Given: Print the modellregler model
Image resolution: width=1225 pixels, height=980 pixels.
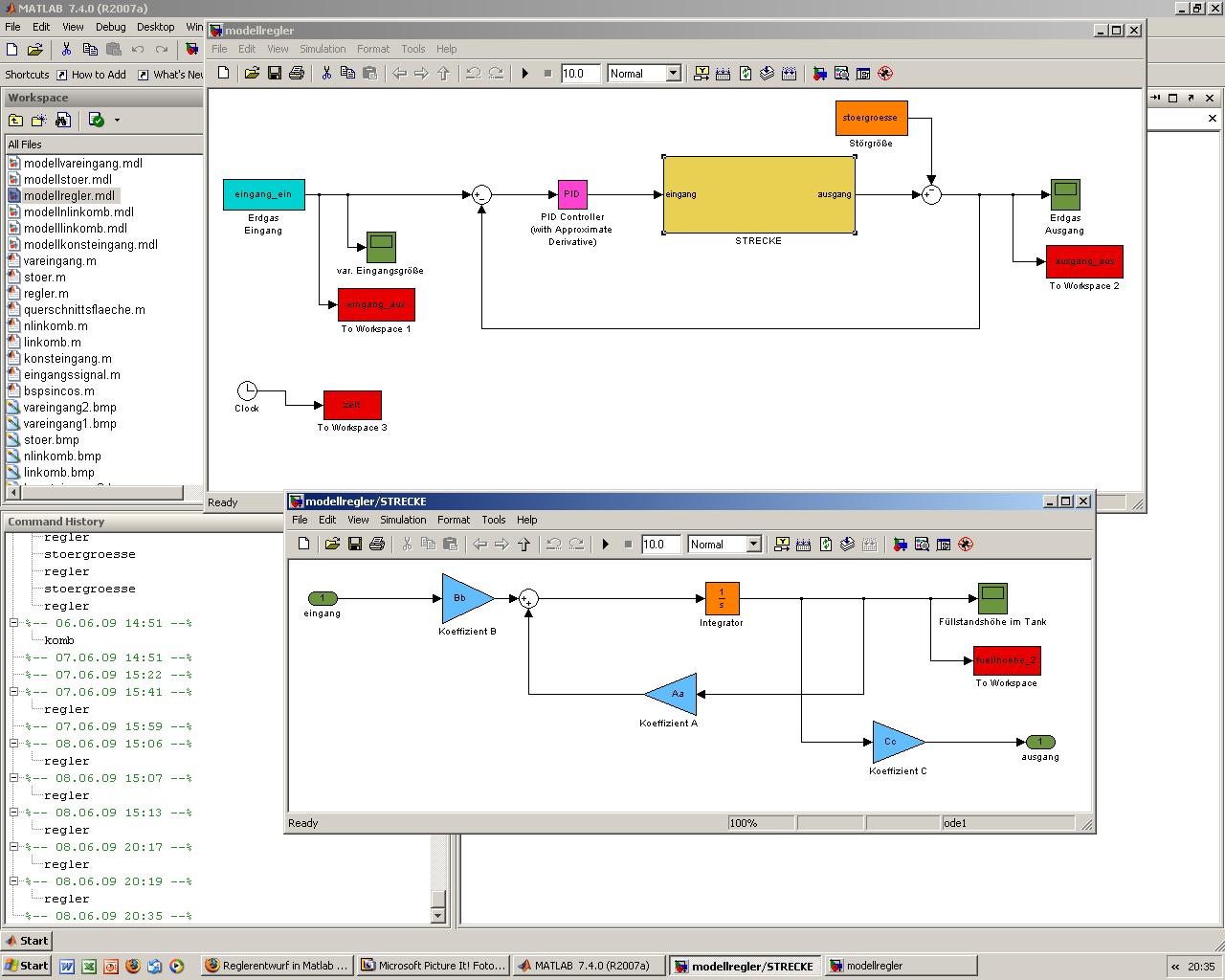Looking at the screenshot, I should coord(297,73).
